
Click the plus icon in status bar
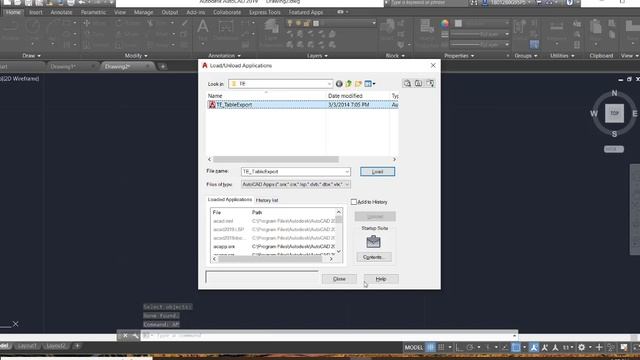pos(599,347)
